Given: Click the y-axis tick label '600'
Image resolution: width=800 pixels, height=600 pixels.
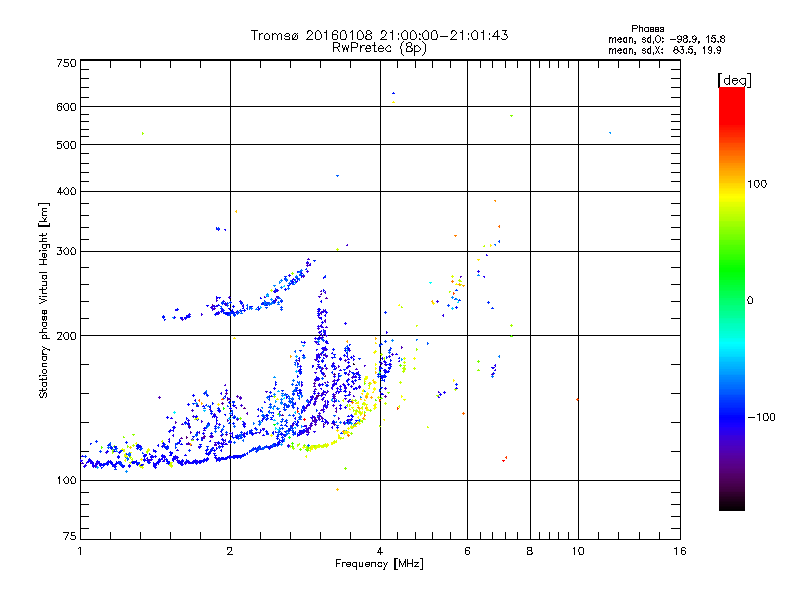Looking at the screenshot, I should pyautogui.click(x=66, y=107).
